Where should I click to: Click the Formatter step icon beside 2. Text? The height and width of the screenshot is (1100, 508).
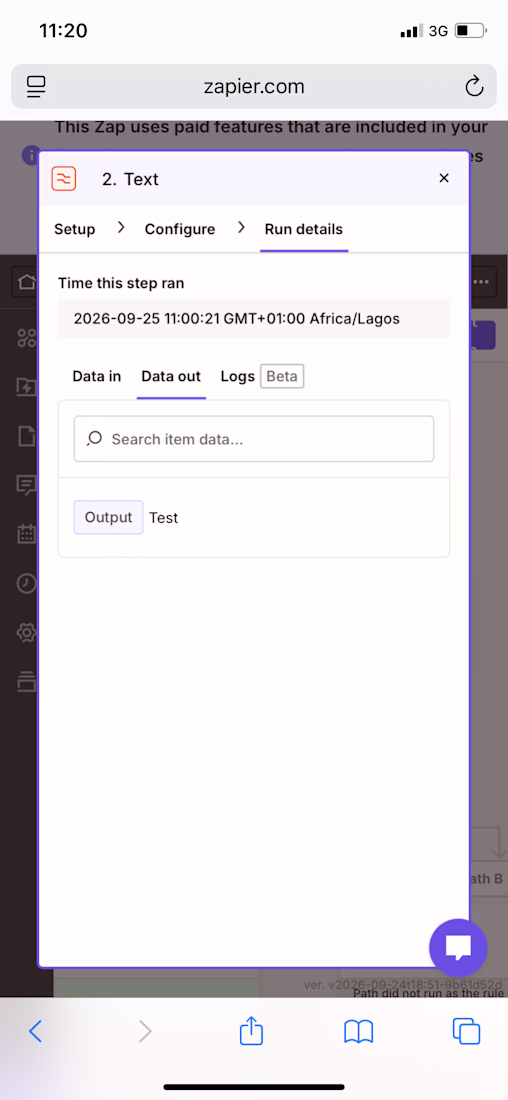[64, 179]
